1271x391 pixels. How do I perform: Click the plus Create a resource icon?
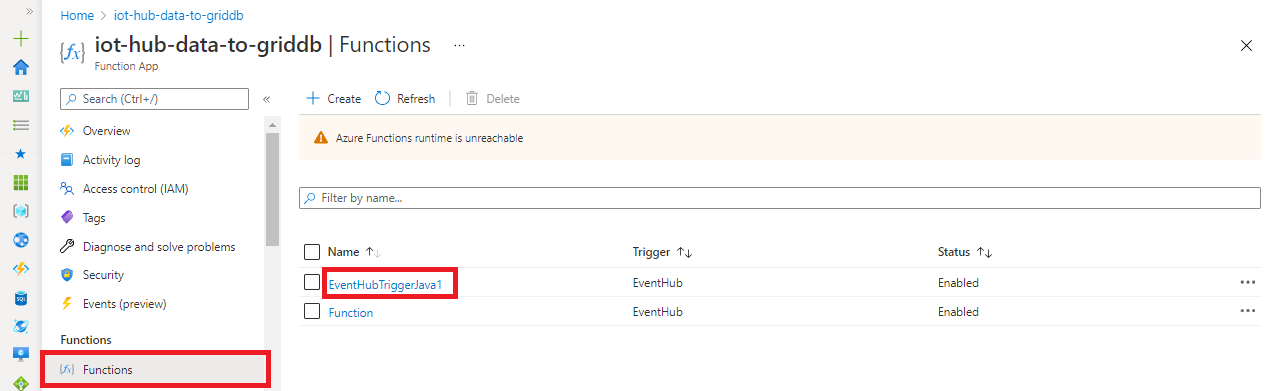(20, 39)
